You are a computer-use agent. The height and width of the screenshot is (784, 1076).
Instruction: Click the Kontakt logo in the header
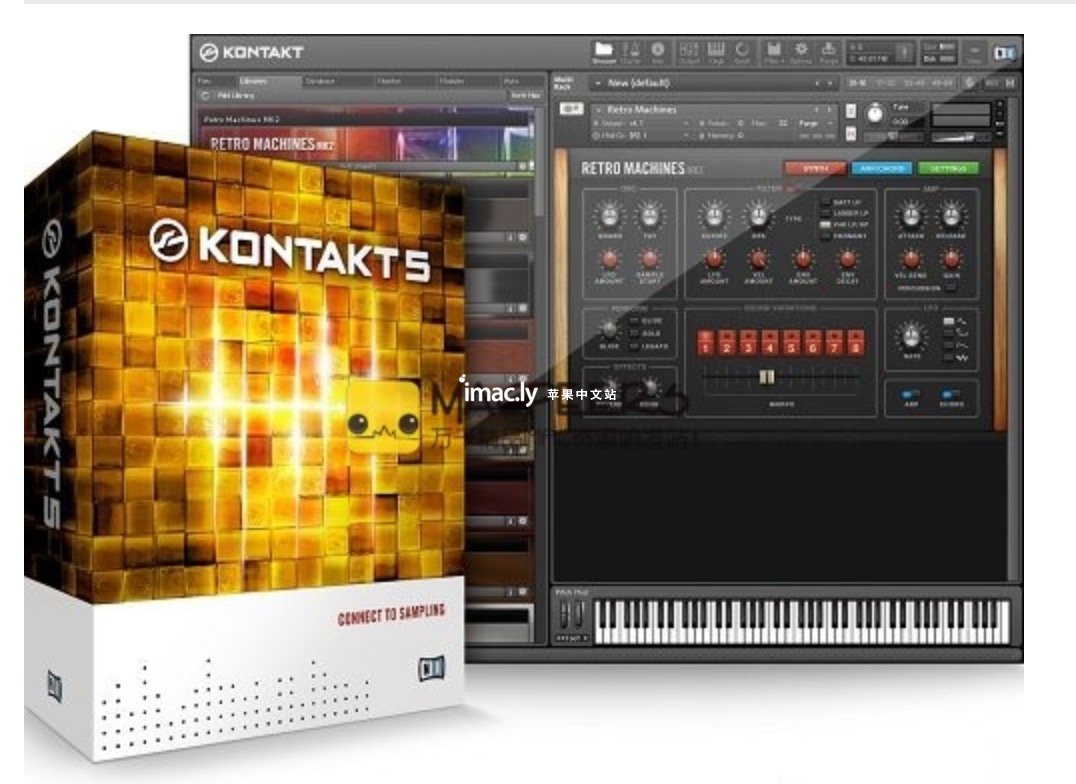(x=251, y=52)
